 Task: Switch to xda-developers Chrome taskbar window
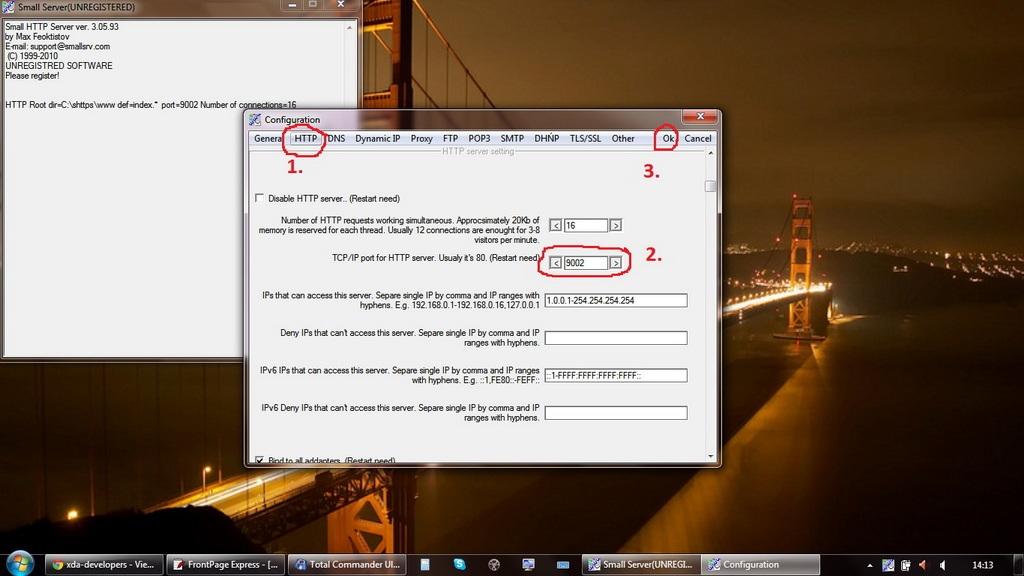pyautogui.click(x=103, y=564)
